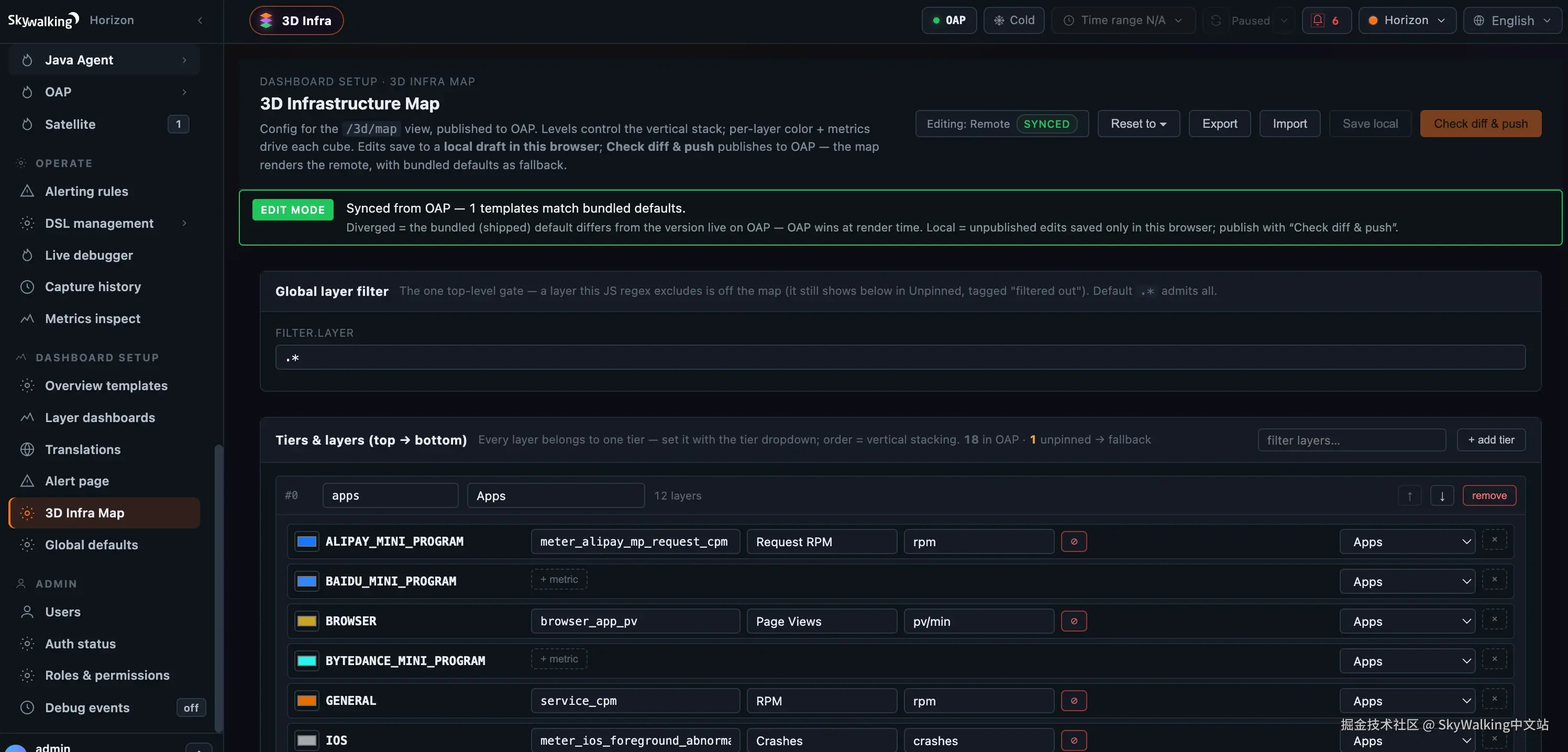Add a metric to BYTEDANCE_MINI_PROGRAM

(559, 659)
